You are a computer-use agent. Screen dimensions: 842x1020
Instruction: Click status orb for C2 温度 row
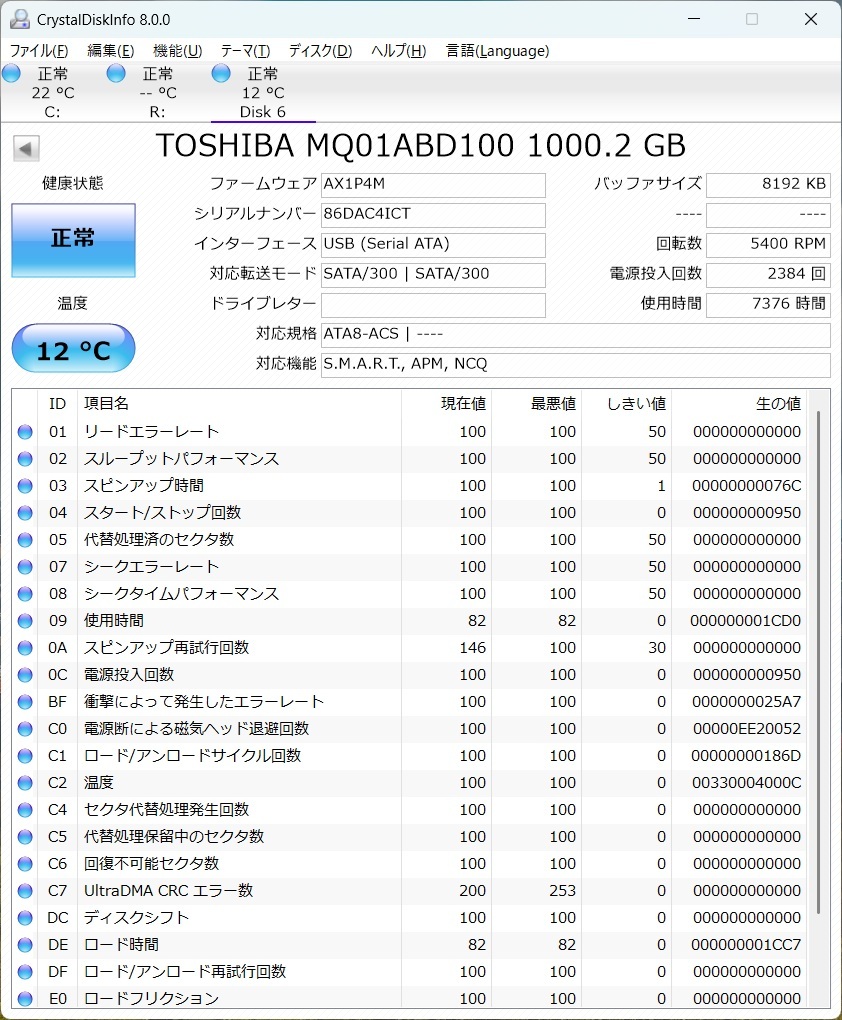coord(25,783)
